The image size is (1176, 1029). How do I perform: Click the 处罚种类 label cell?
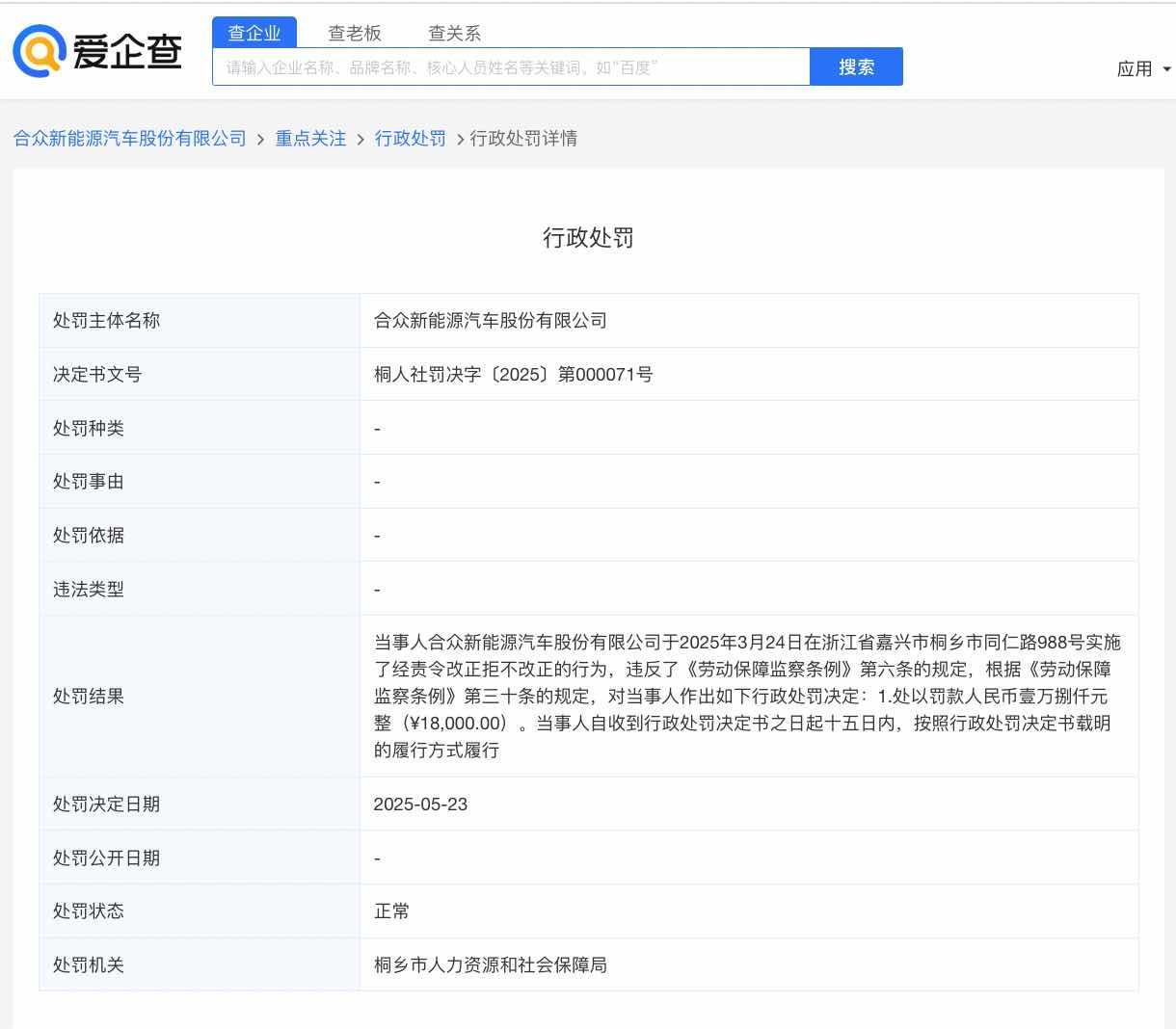coord(200,428)
